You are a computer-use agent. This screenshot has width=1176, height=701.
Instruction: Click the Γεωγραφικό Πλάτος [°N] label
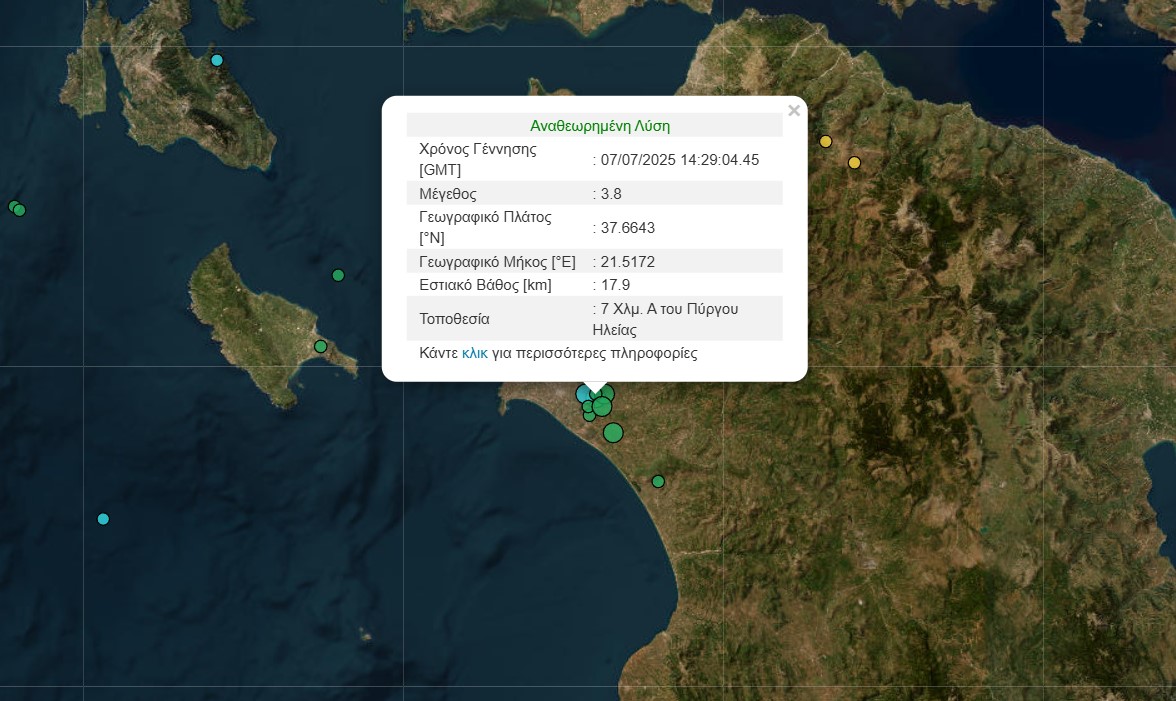coord(485,227)
